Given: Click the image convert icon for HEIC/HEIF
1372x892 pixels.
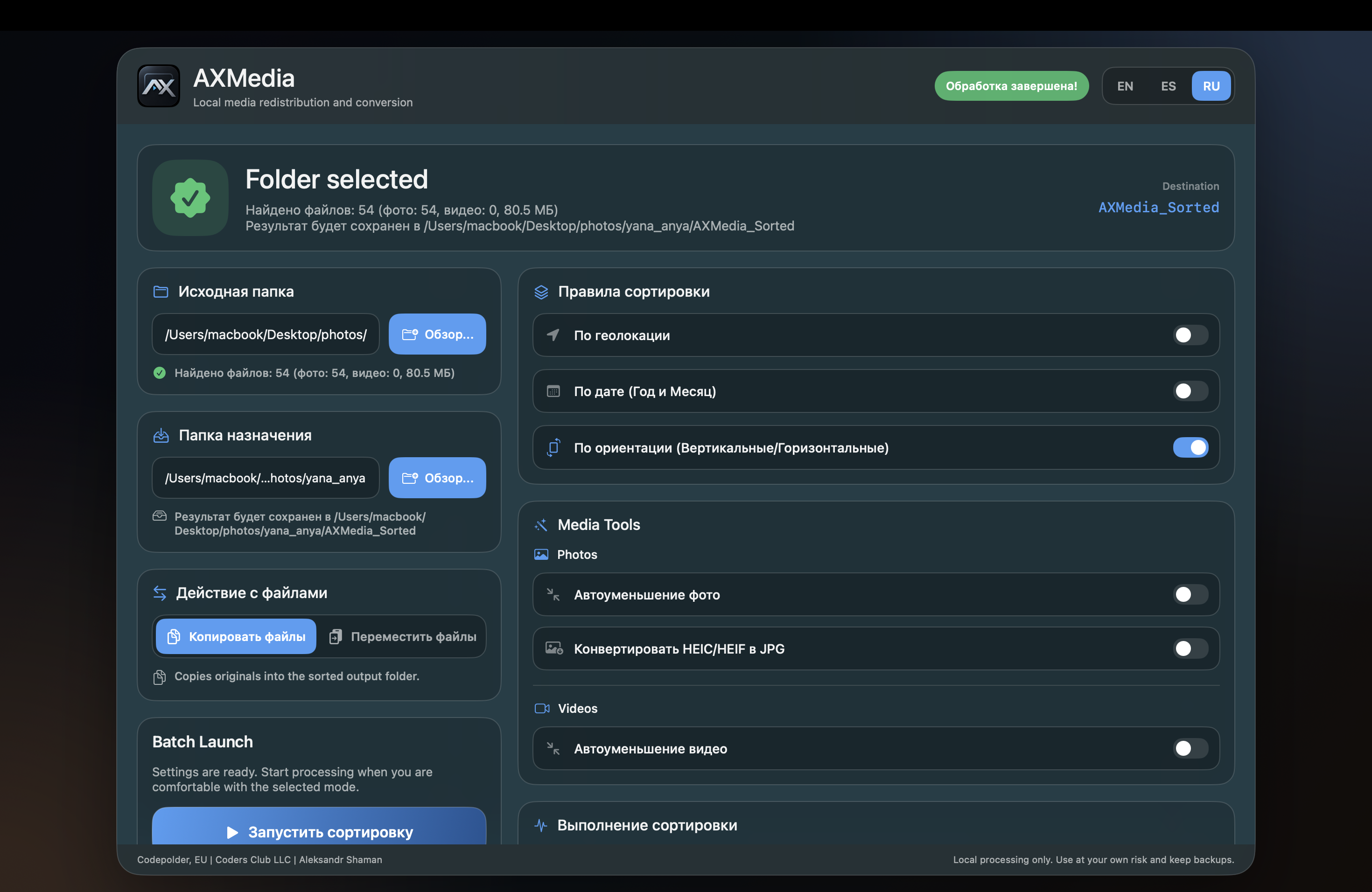Looking at the screenshot, I should tap(554, 648).
